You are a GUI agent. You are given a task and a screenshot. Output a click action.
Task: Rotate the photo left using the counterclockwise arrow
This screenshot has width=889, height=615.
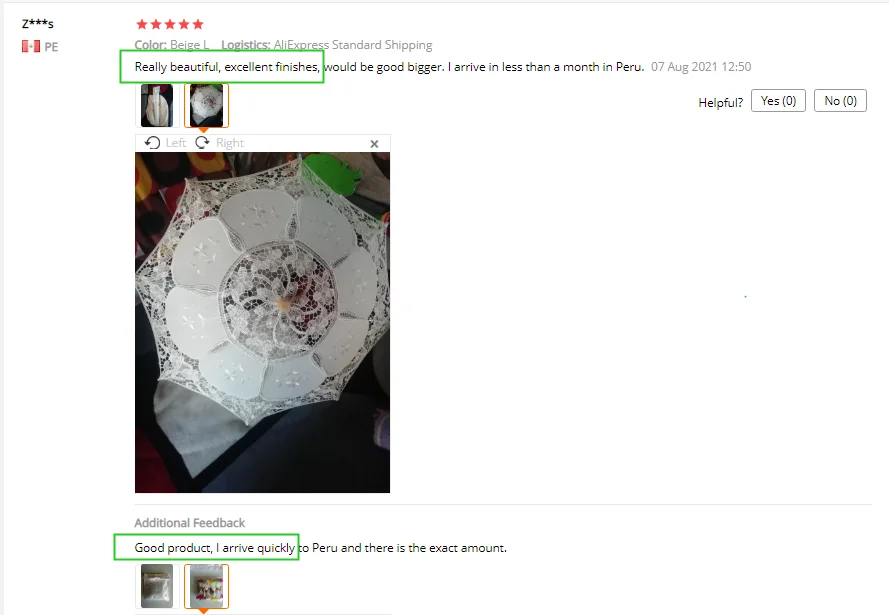coord(164,143)
